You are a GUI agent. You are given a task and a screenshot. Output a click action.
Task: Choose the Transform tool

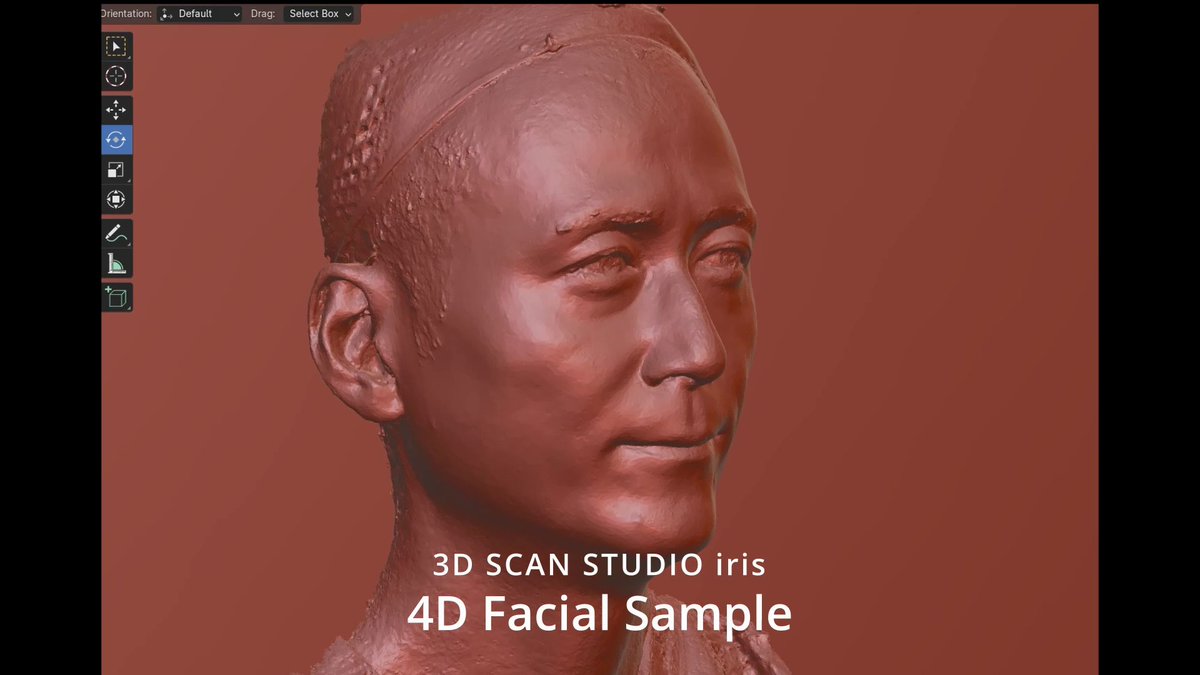(x=116, y=199)
